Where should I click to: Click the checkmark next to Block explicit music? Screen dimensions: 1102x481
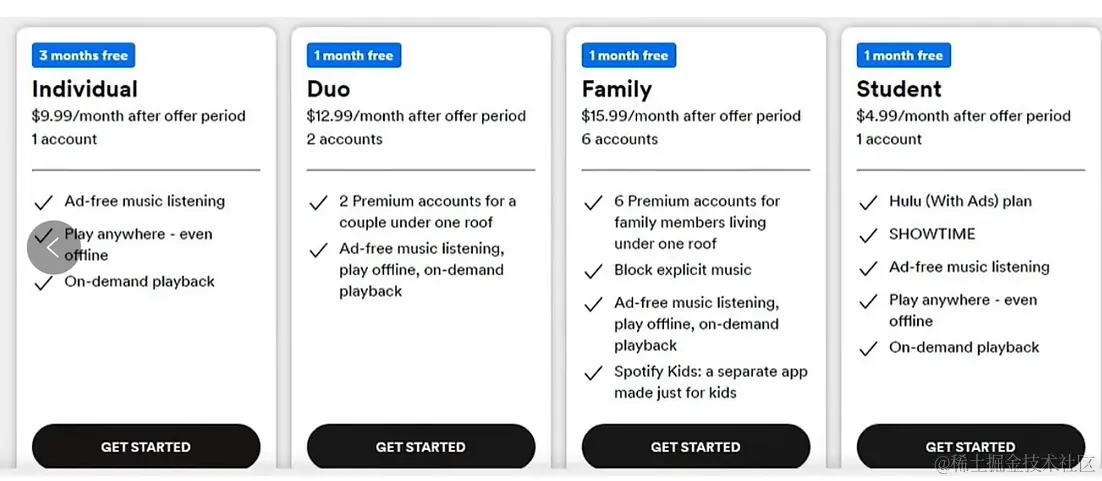pyautogui.click(x=593, y=271)
